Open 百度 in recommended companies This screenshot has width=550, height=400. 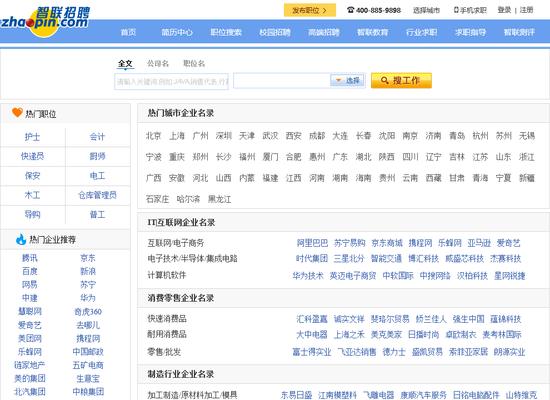[x=30, y=271]
